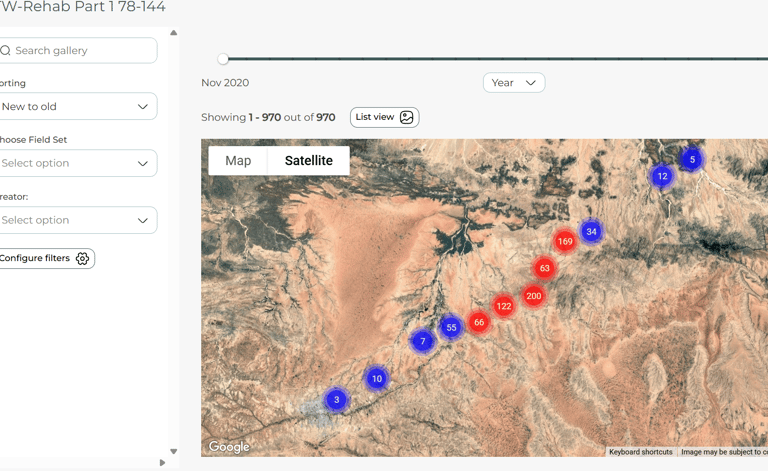Open the blue cluster marker 10
Image resolution: width=768 pixels, height=471 pixels.
coord(377,378)
